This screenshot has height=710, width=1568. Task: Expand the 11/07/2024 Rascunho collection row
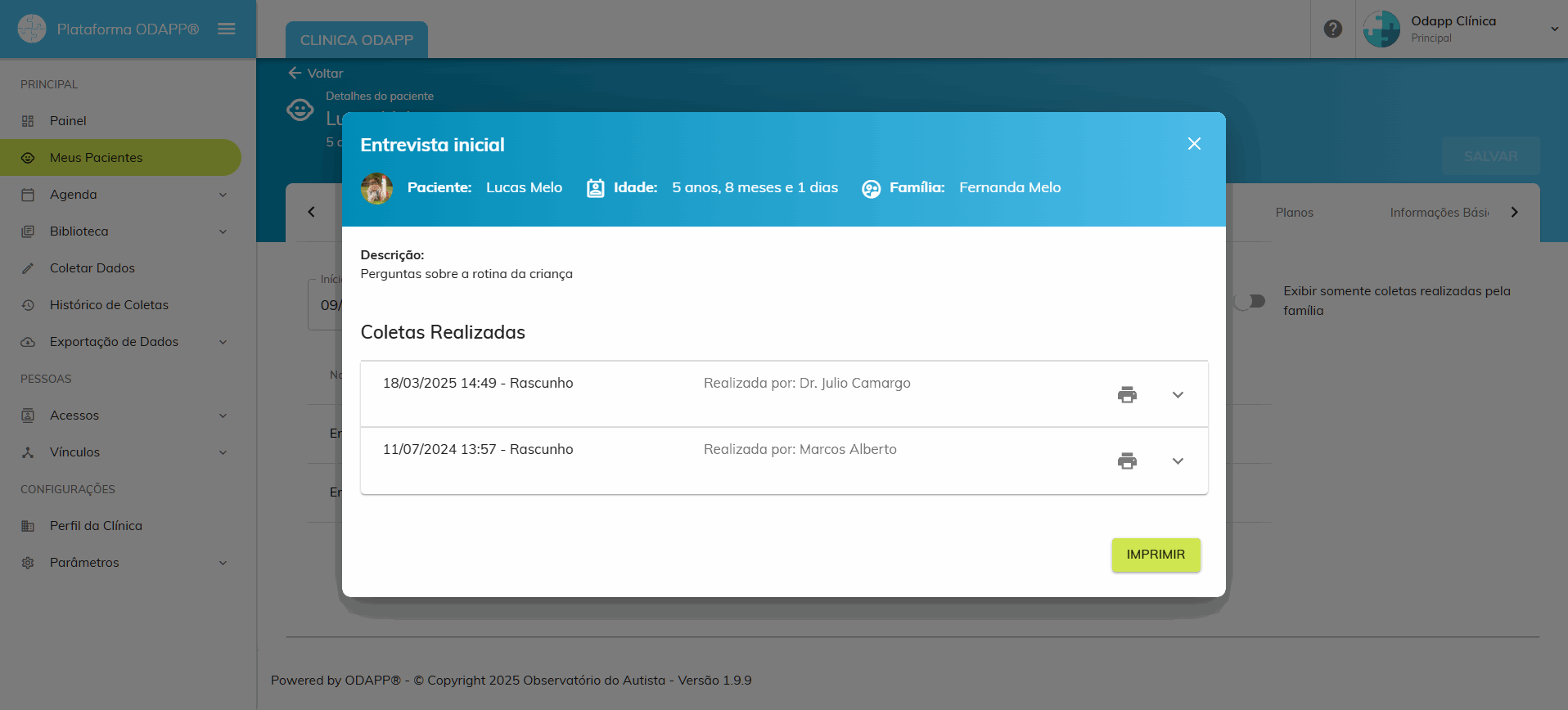1178,461
